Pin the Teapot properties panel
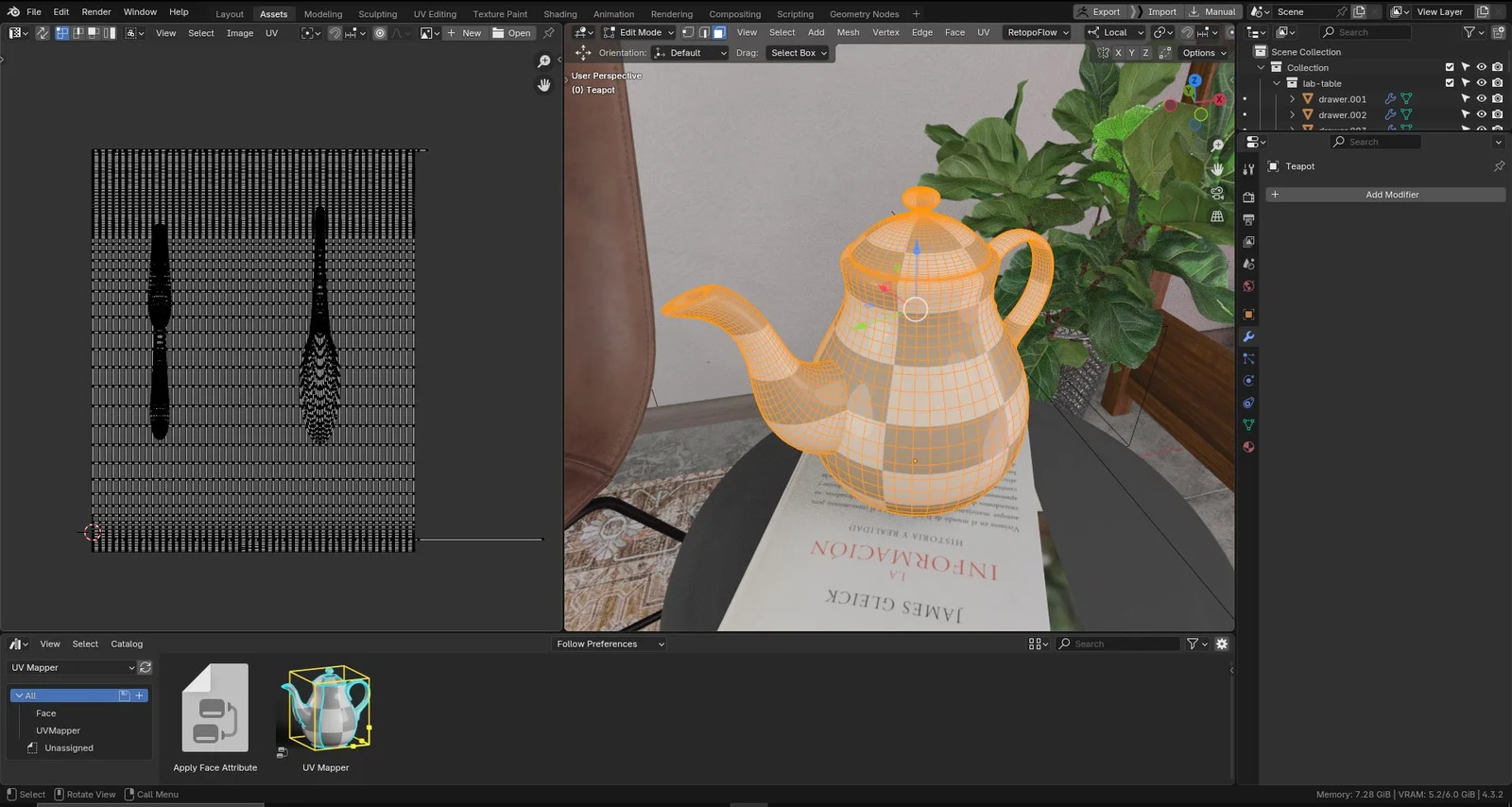Viewport: 1512px width, 807px height. [x=1499, y=166]
